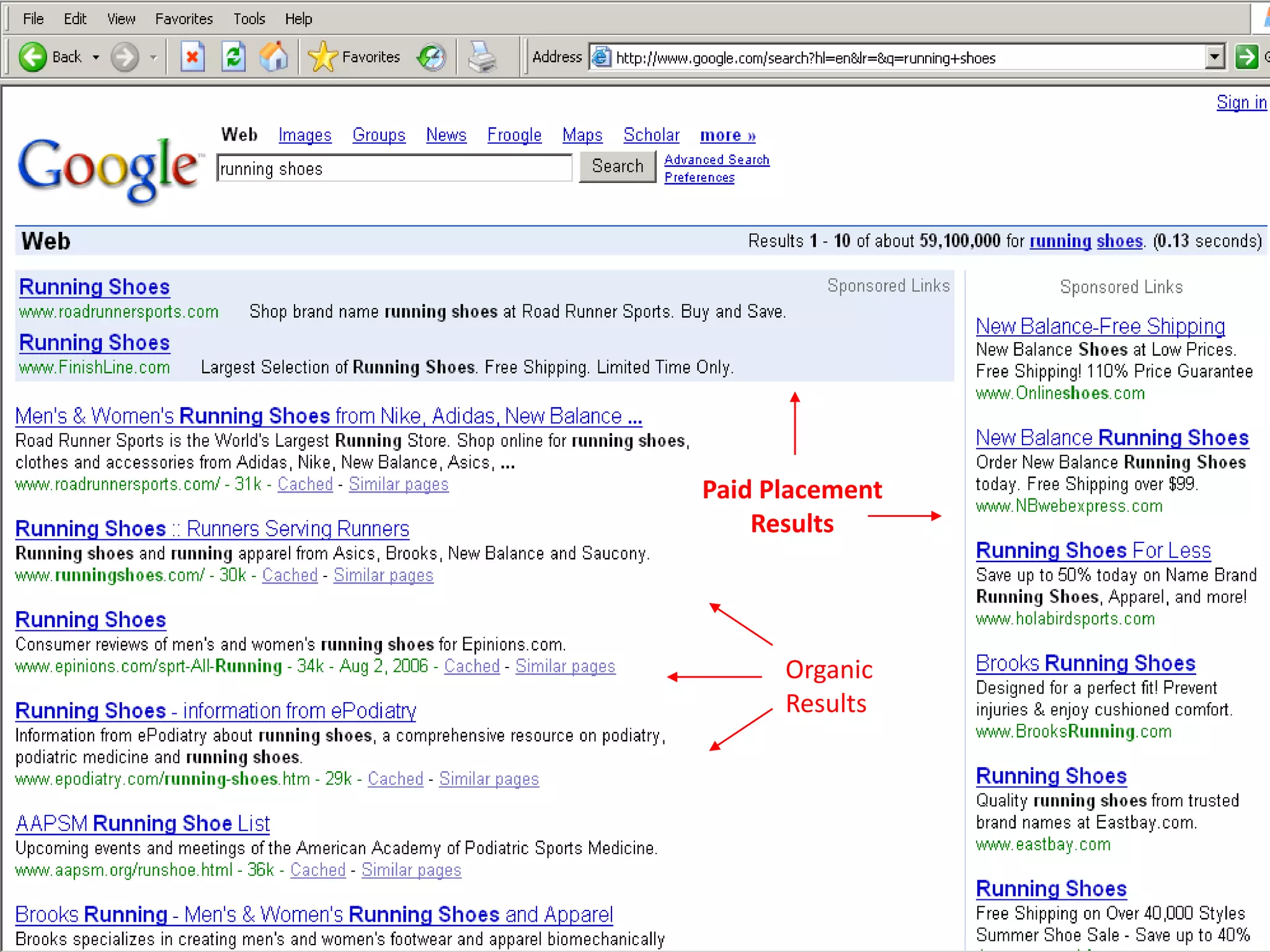Image resolution: width=1270 pixels, height=952 pixels.
Task: Open New Balance-Free Shipping ad
Action: [1100, 326]
